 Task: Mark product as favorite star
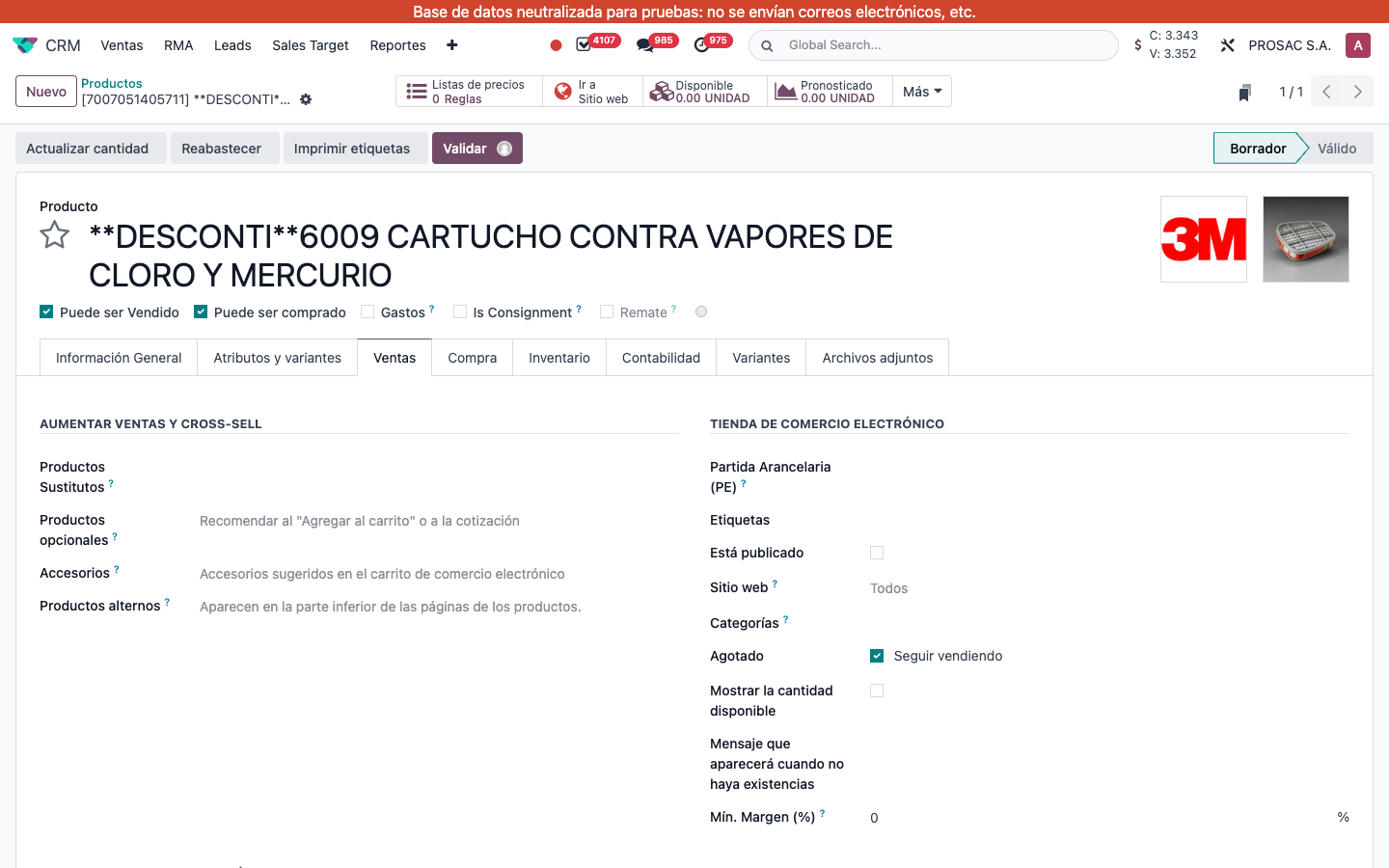(55, 235)
